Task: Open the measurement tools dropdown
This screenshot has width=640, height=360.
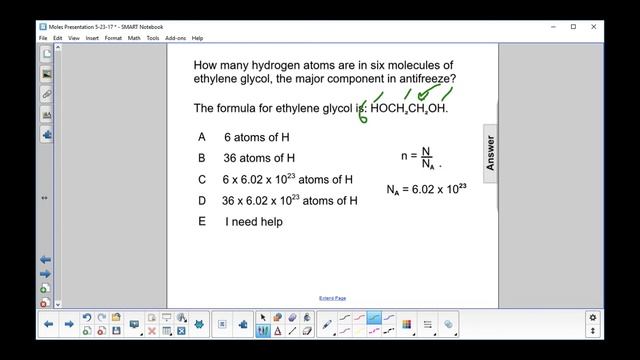Action: point(182,317)
